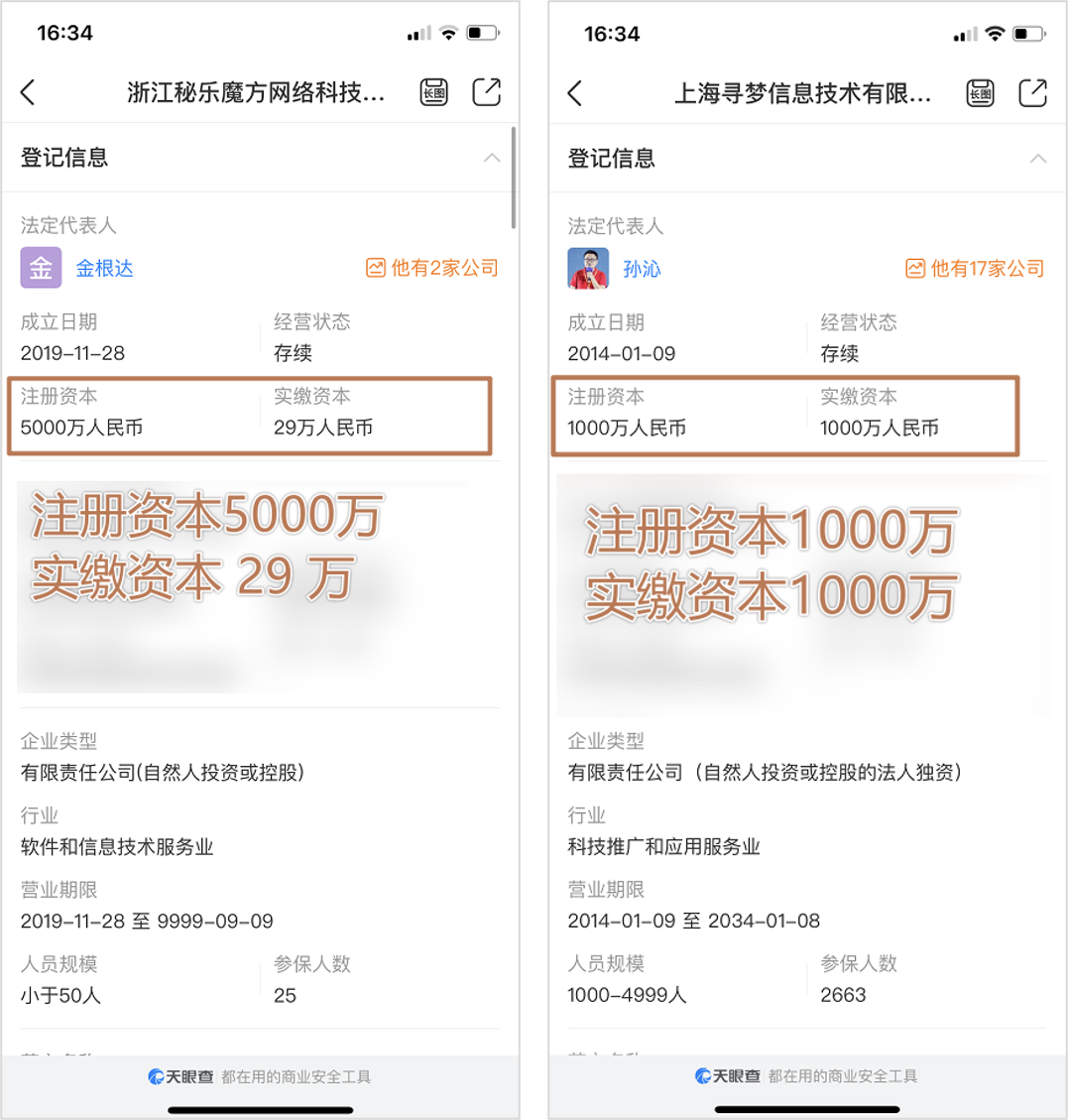Share the 浙江秘乐魔方 company page
The height and width of the screenshot is (1120, 1068).
[x=487, y=91]
